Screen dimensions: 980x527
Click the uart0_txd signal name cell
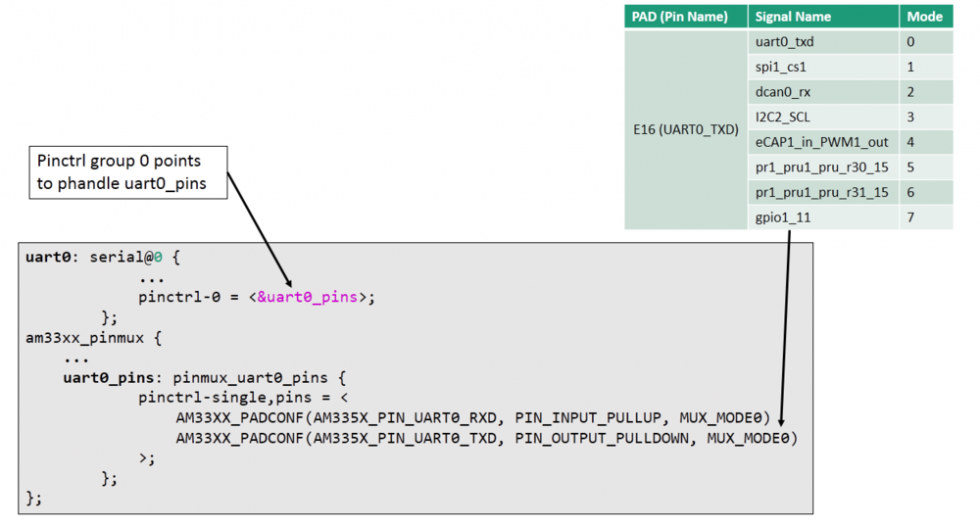[784, 42]
